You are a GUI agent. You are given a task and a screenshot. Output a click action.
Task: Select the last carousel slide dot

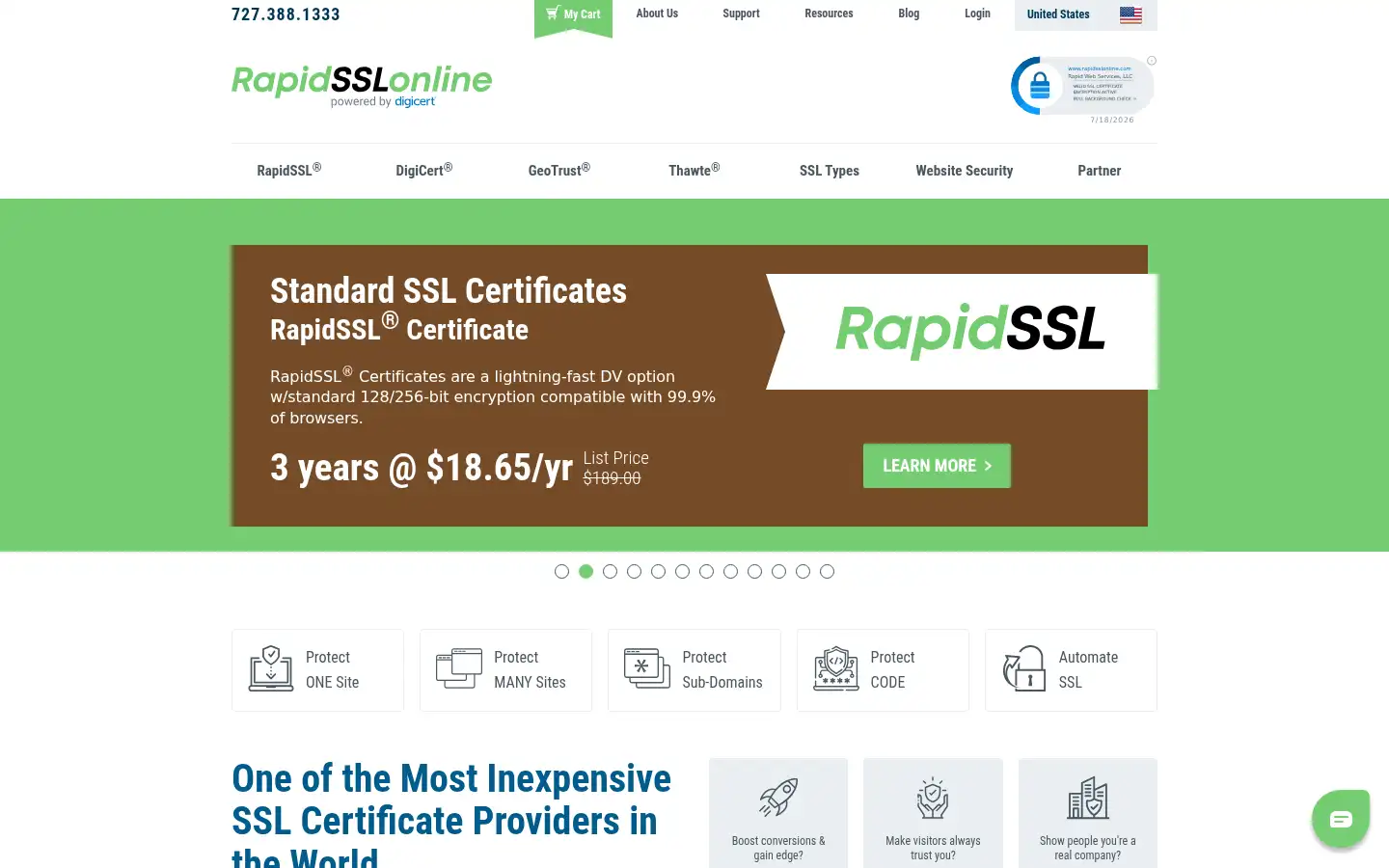(827, 572)
